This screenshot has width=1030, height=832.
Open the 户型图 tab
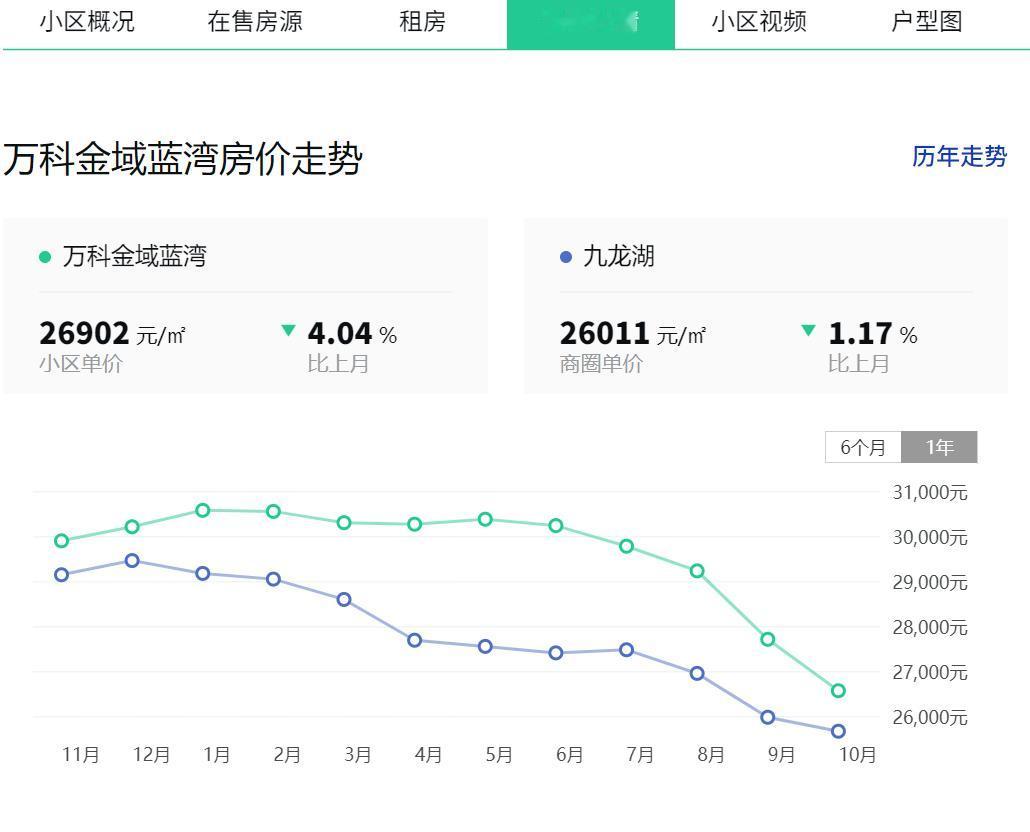coord(926,22)
